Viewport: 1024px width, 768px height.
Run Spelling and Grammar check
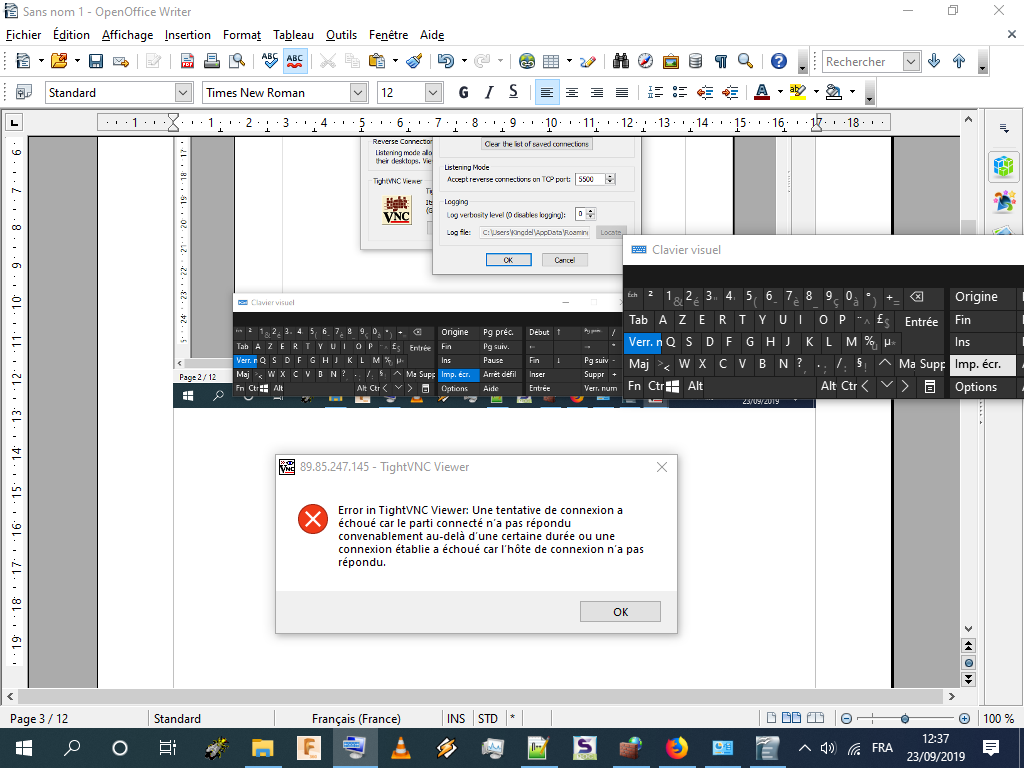pyautogui.click(x=269, y=61)
